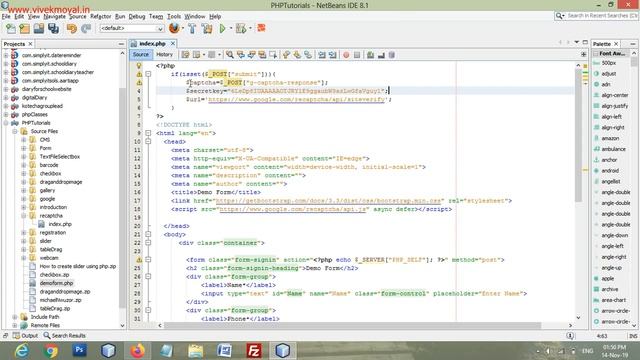Collapse the body tag fold on line 21
The width and height of the screenshot is (640, 360).
[x=148, y=234]
